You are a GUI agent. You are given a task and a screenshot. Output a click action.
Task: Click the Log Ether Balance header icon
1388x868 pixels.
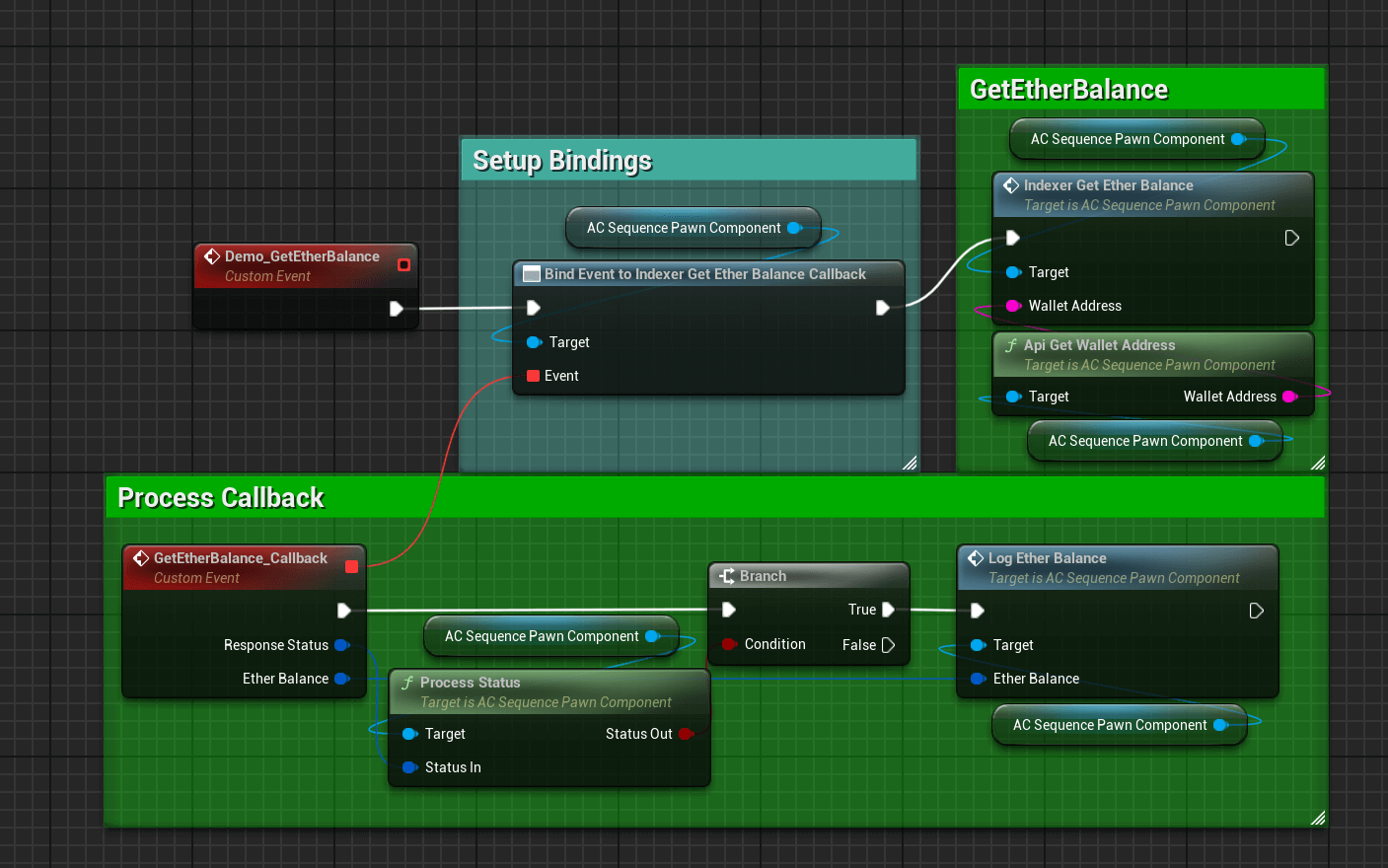tap(976, 558)
